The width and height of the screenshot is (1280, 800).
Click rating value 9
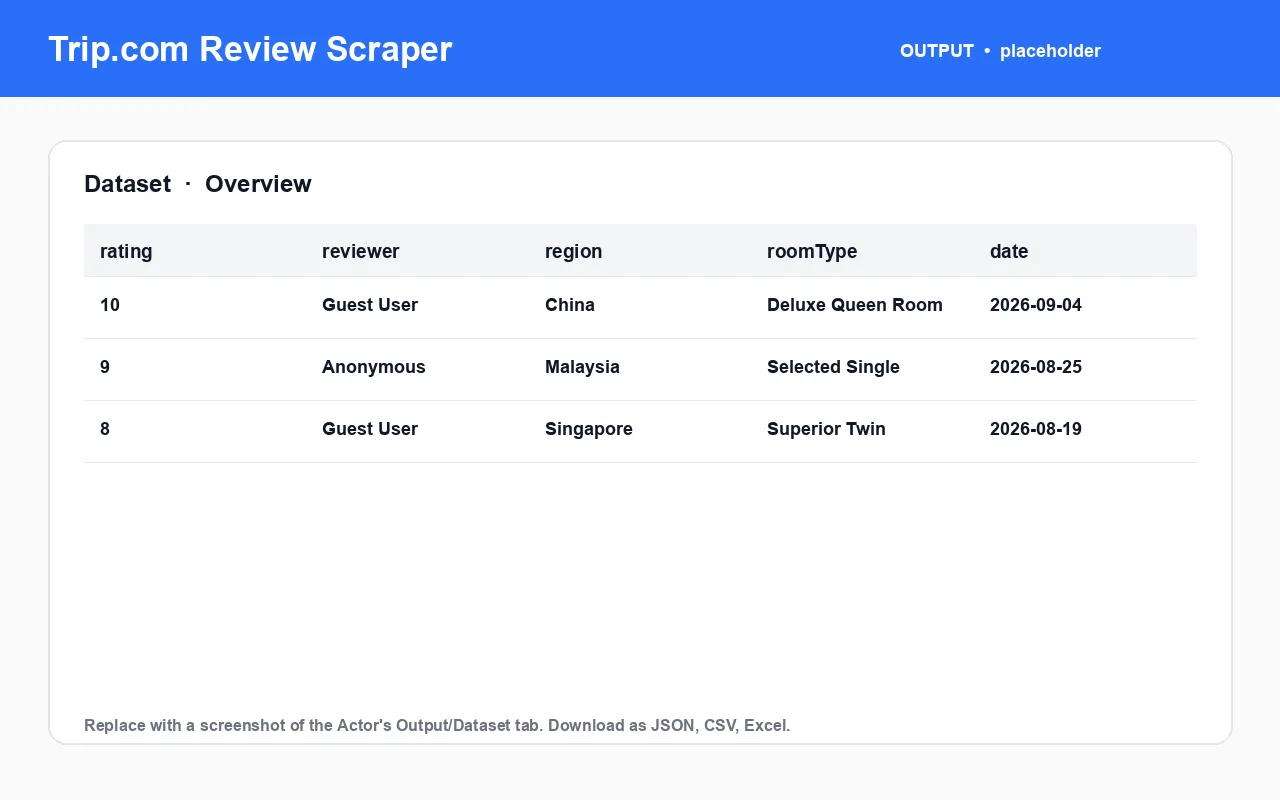(105, 367)
